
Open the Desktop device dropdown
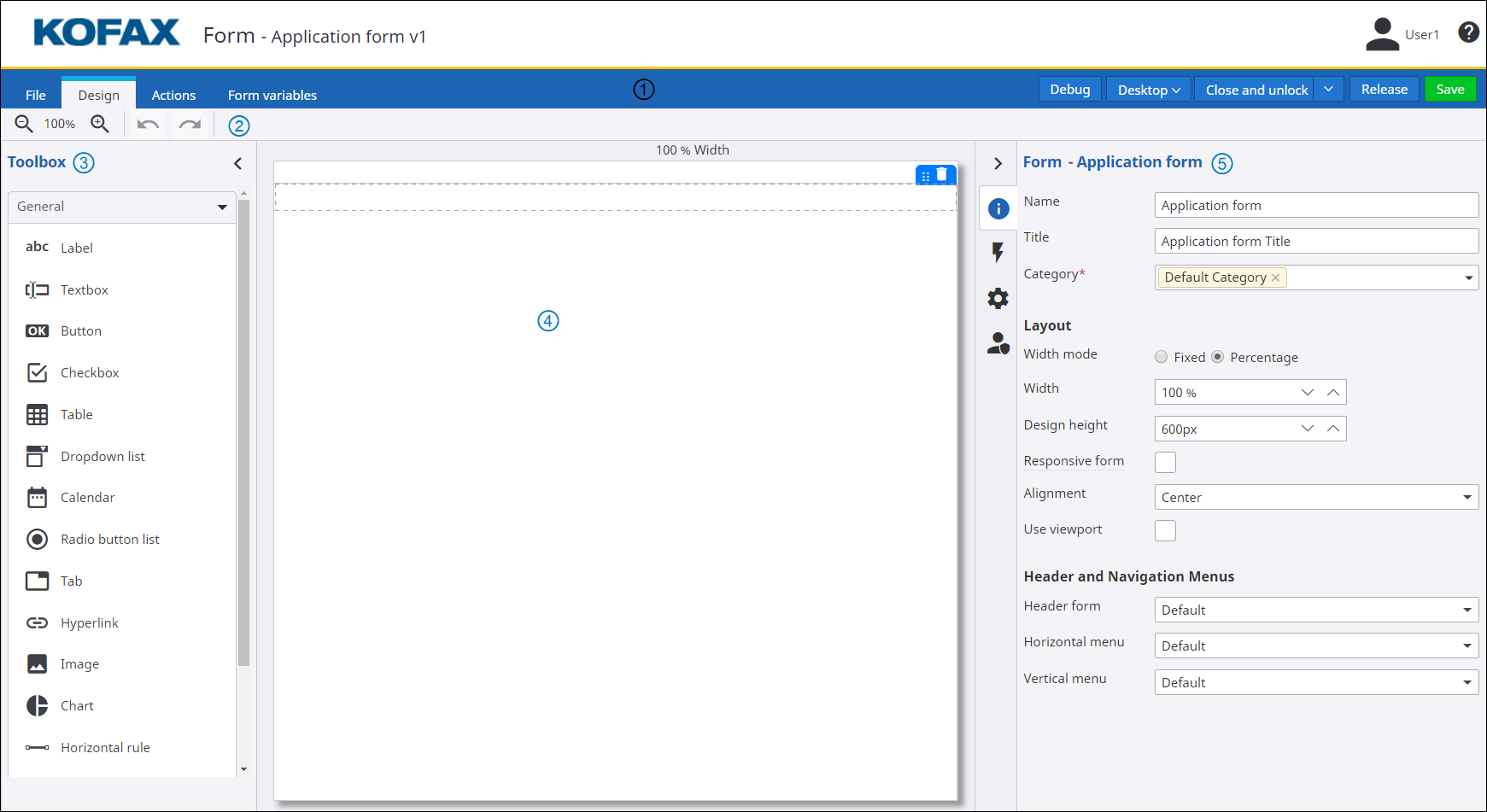click(1148, 90)
